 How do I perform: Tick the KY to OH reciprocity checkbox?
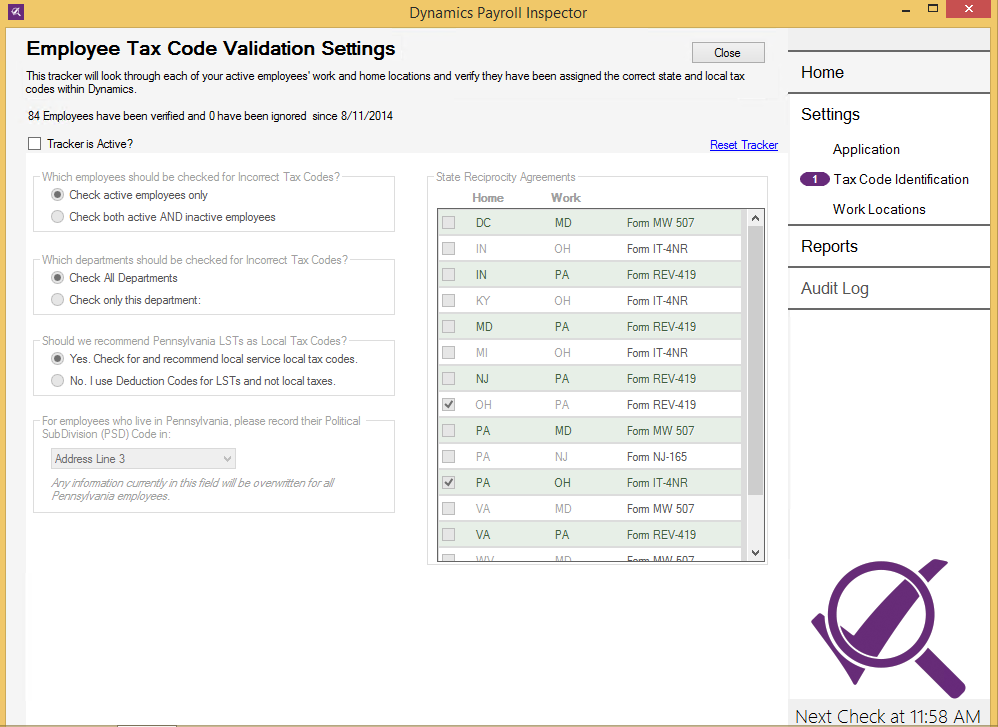449,300
